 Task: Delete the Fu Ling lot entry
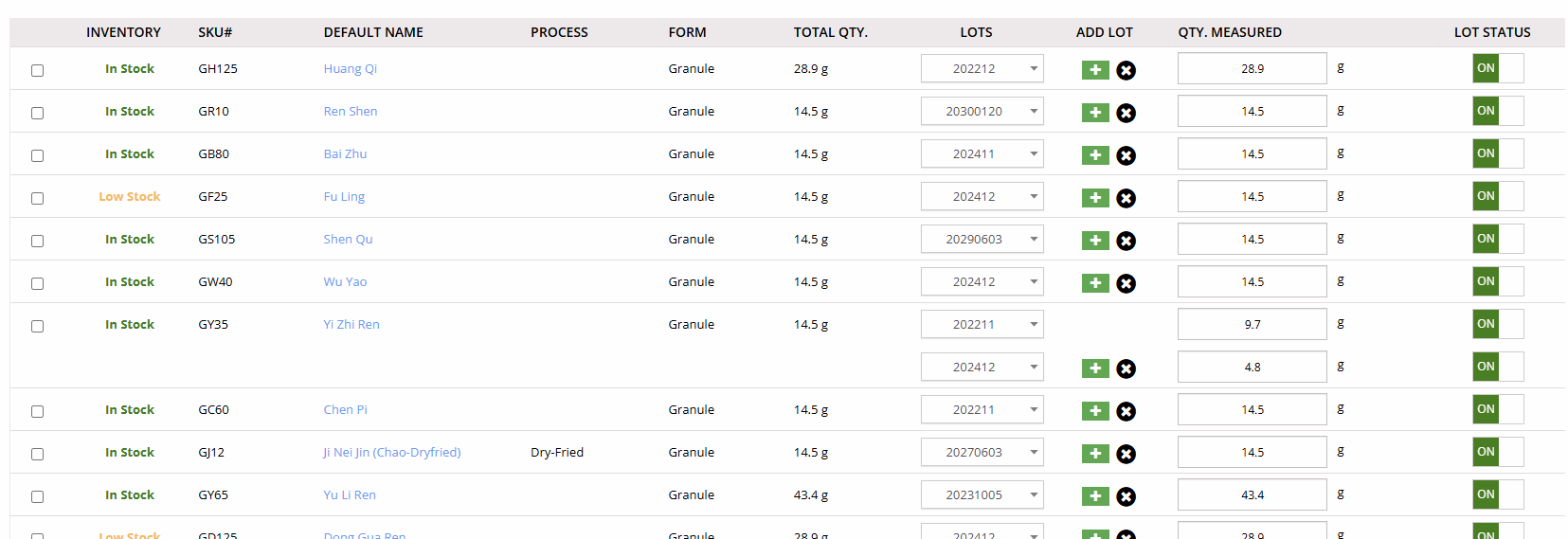coord(1126,198)
